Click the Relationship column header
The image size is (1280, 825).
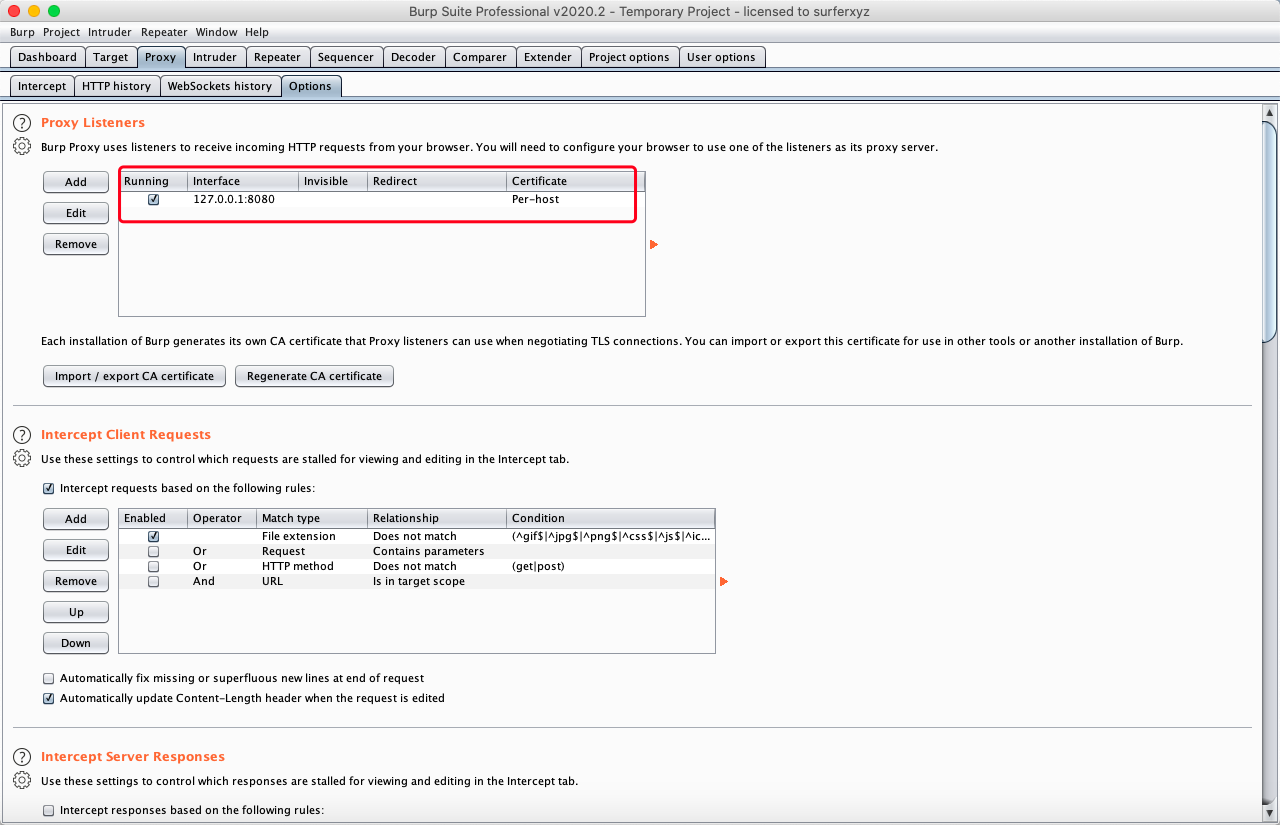point(437,518)
